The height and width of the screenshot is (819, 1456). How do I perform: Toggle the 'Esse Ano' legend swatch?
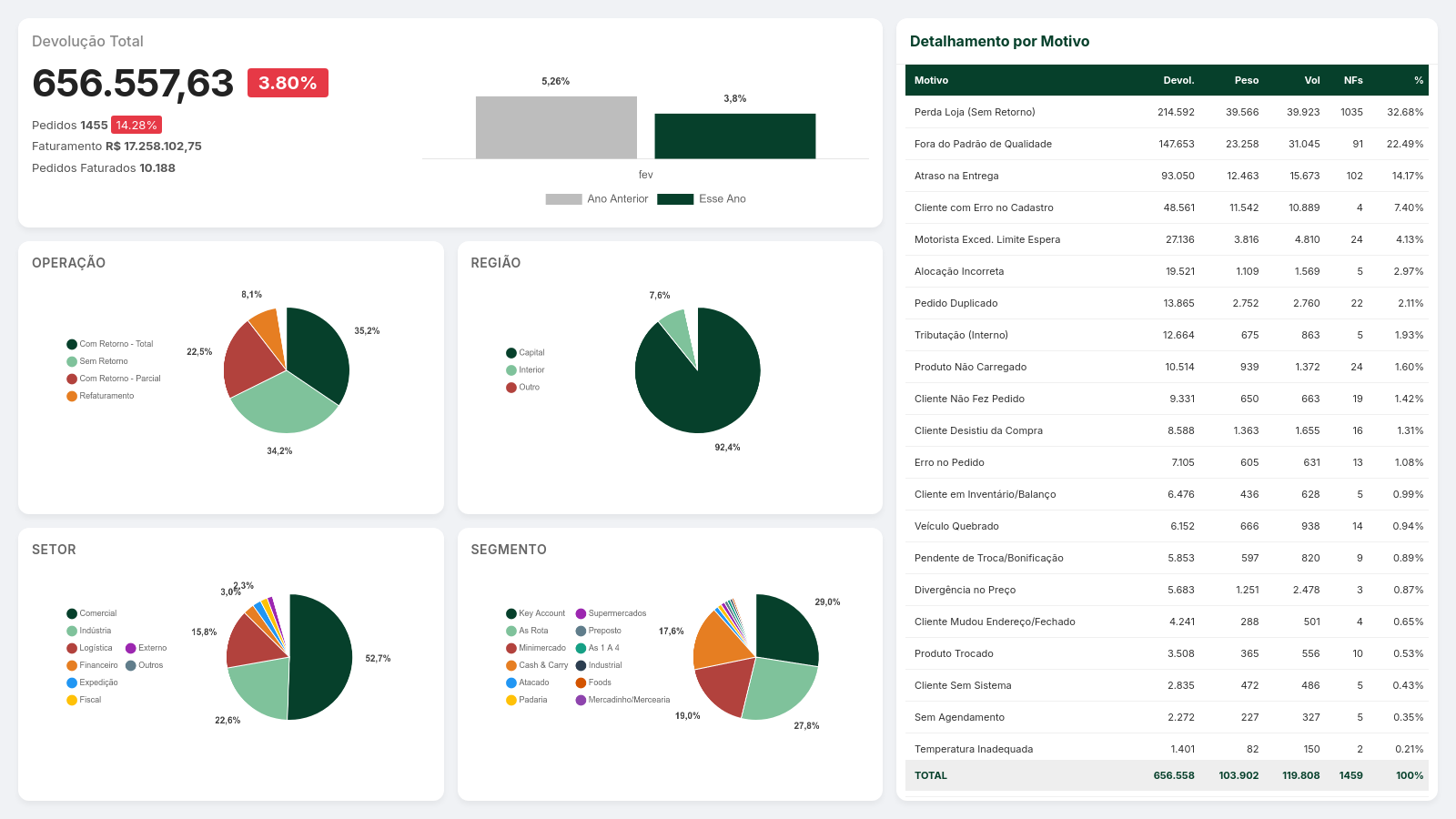675,199
